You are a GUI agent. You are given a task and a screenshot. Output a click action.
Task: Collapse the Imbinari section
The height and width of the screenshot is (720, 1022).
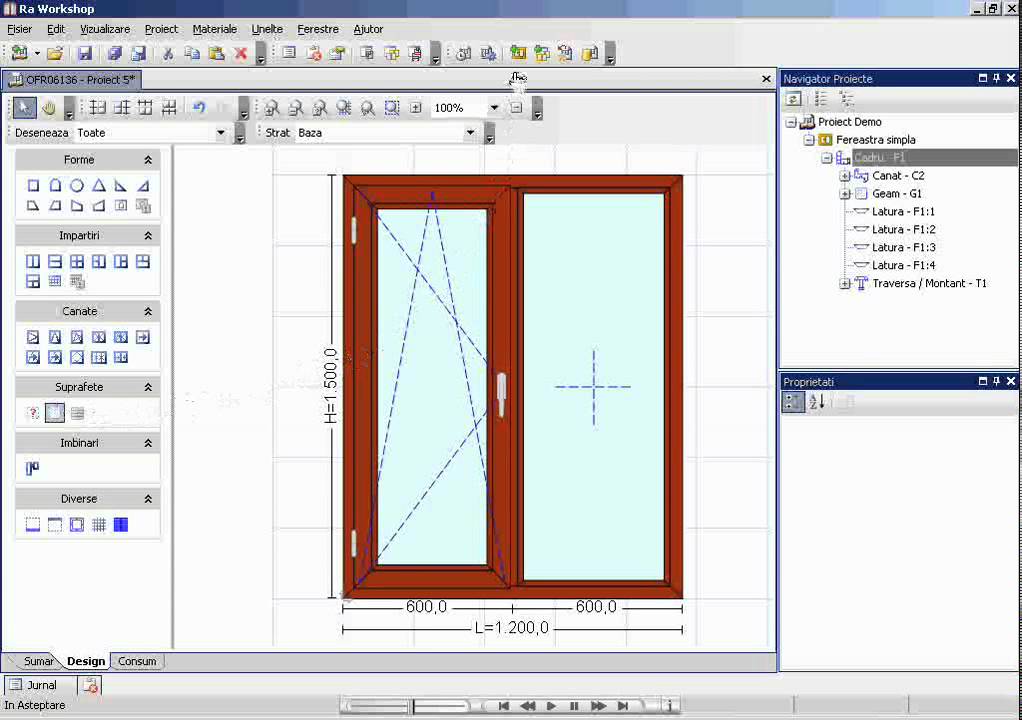148,443
